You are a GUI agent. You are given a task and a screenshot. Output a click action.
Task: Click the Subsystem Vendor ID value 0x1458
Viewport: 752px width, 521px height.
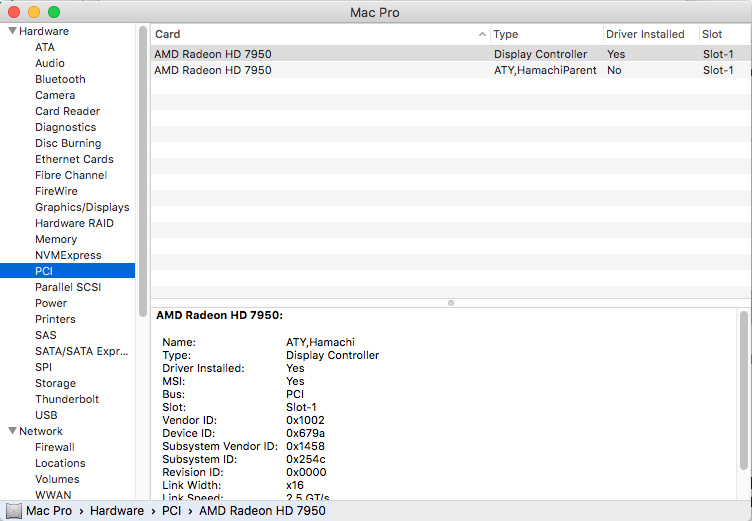click(x=306, y=446)
